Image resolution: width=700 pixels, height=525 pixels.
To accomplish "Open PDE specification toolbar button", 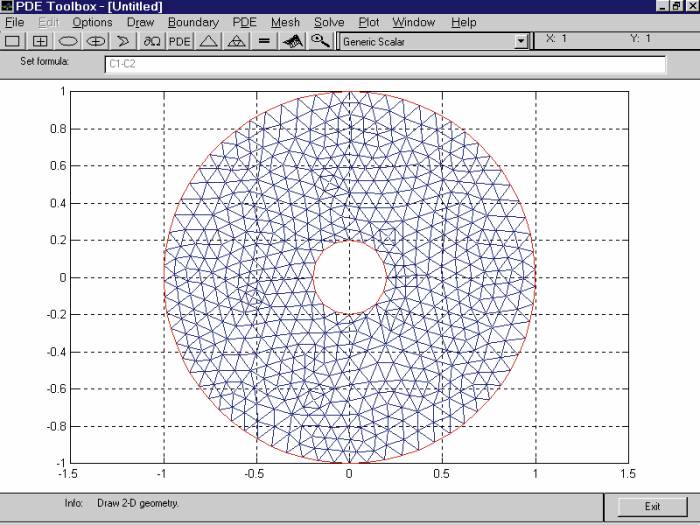I will click(x=179, y=41).
